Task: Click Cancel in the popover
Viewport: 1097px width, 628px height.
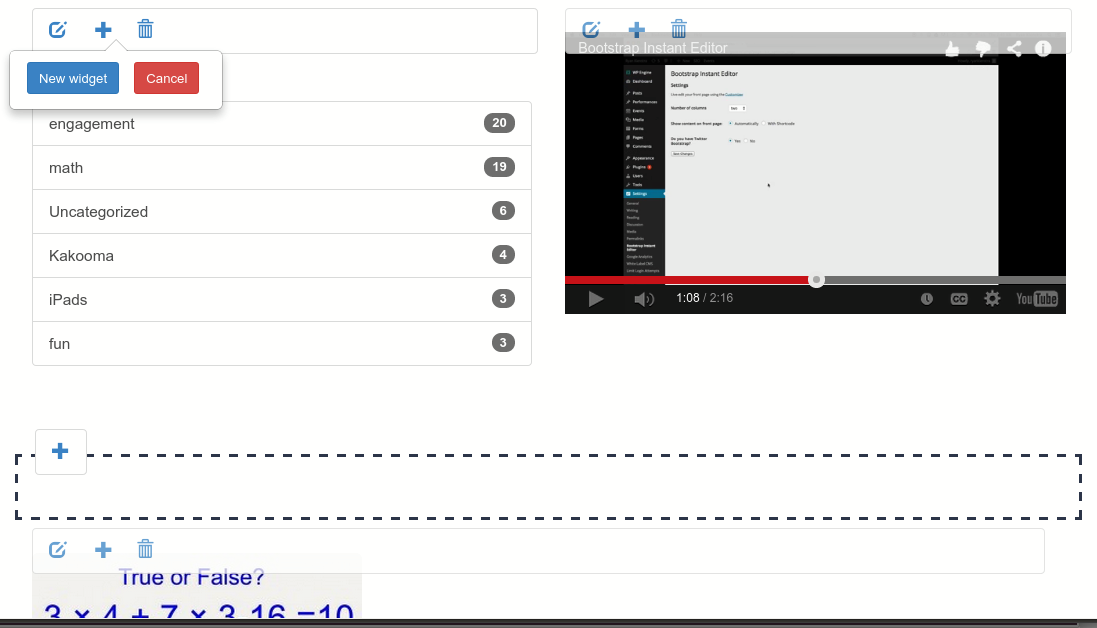Action: click(167, 78)
